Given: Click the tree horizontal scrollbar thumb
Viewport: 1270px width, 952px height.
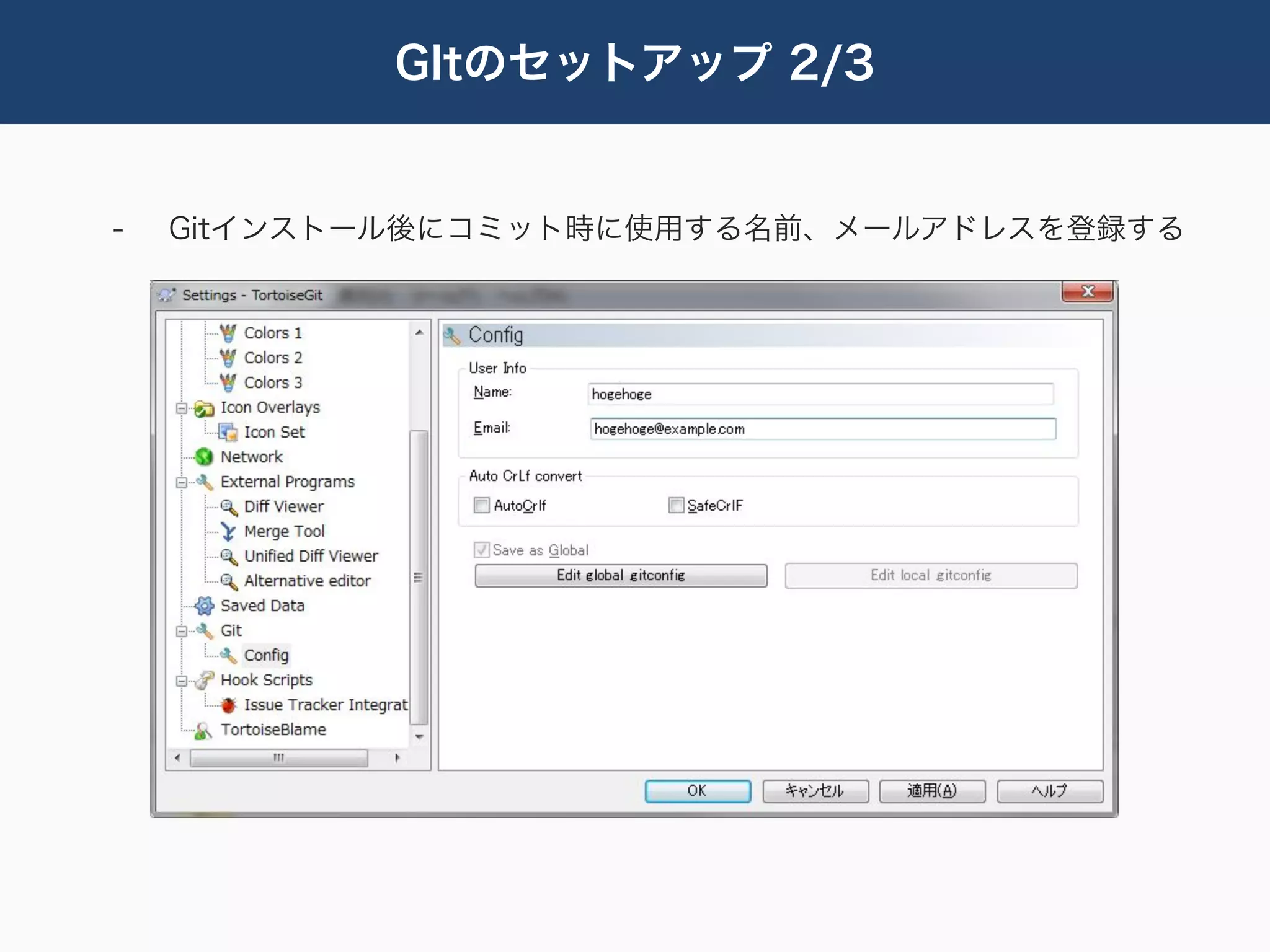Looking at the screenshot, I should tap(279, 757).
